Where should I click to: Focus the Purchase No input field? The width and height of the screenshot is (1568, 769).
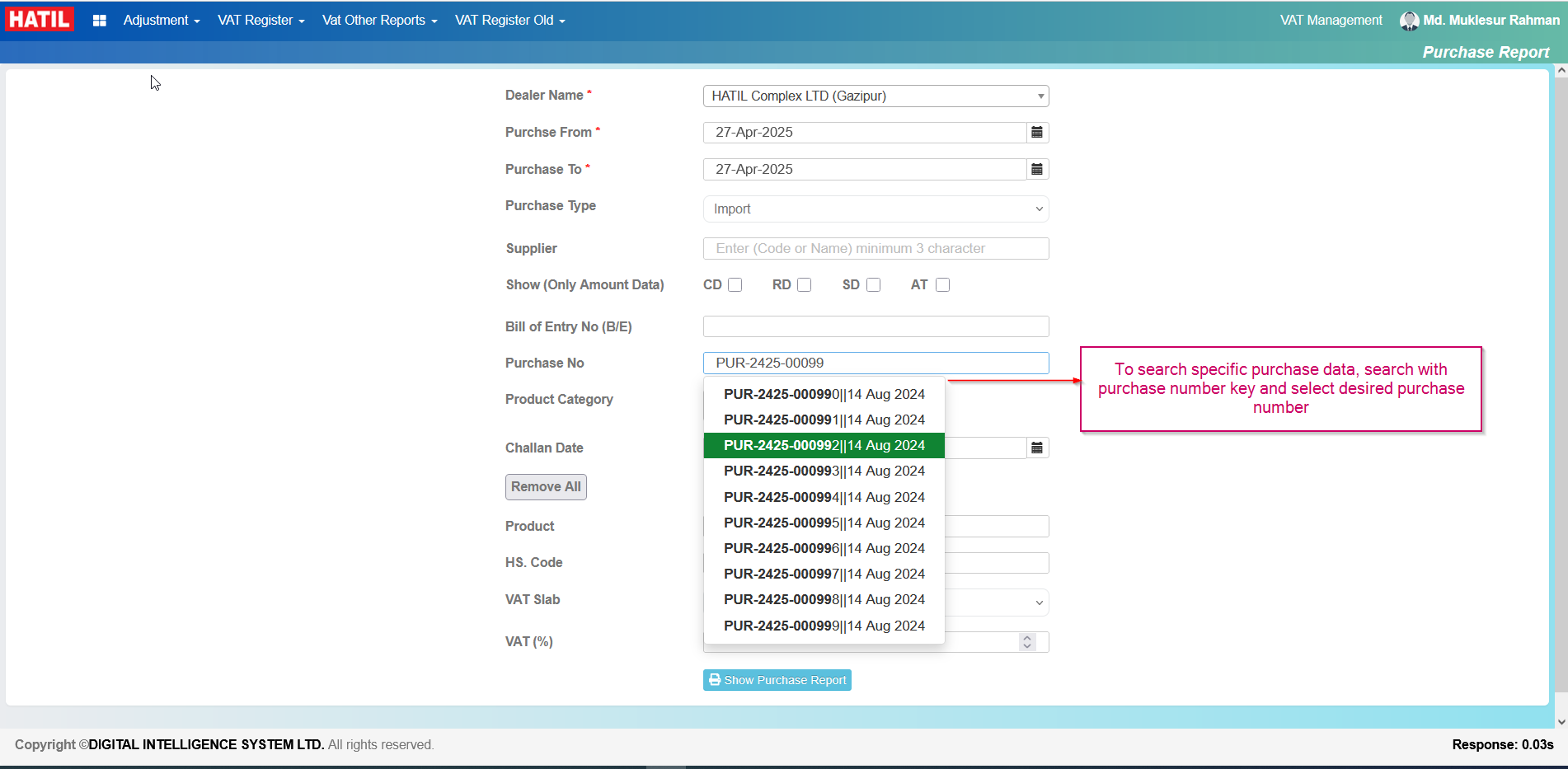[876, 363]
